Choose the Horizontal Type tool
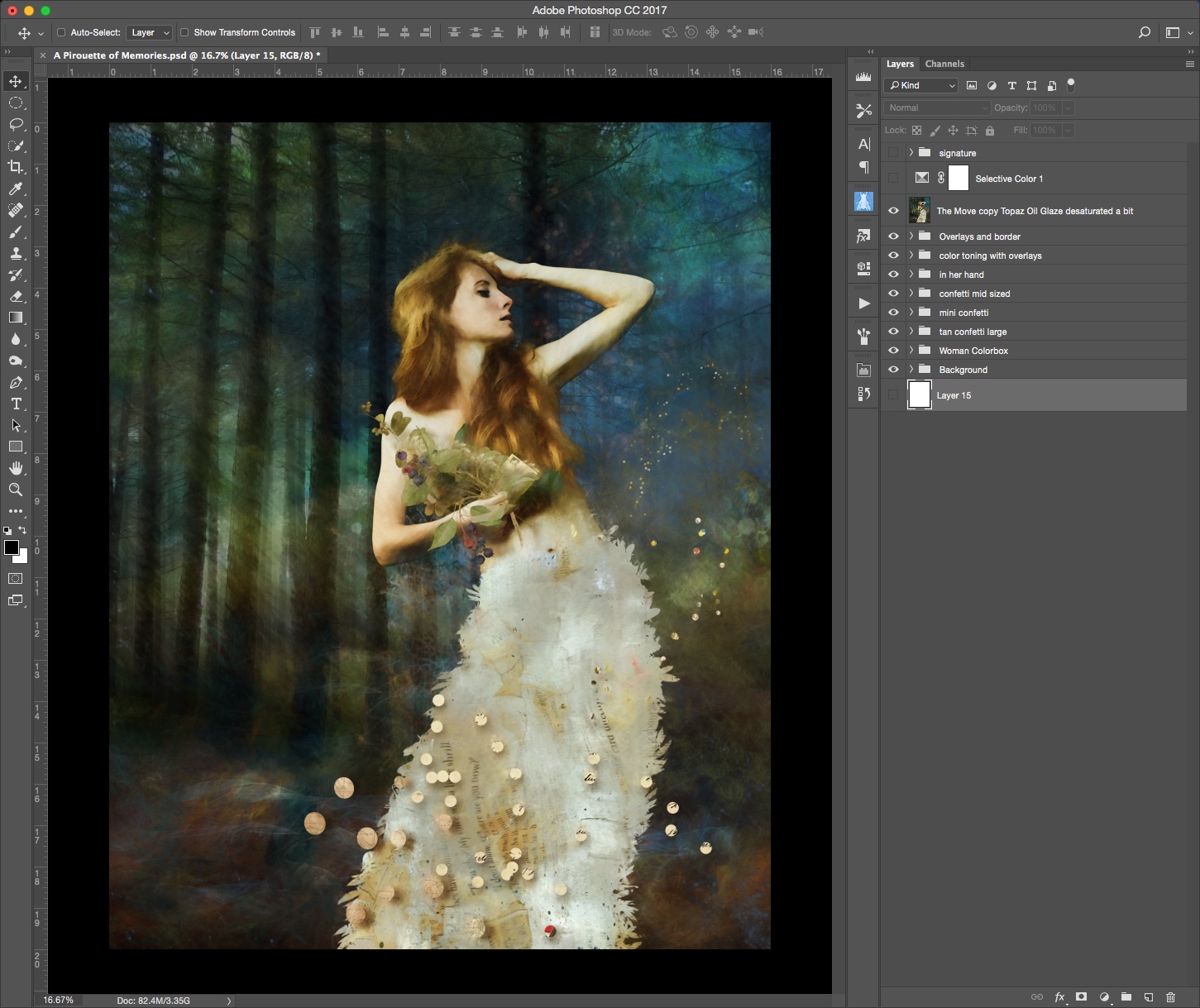Image resolution: width=1200 pixels, height=1008 pixels. [15, 404]
